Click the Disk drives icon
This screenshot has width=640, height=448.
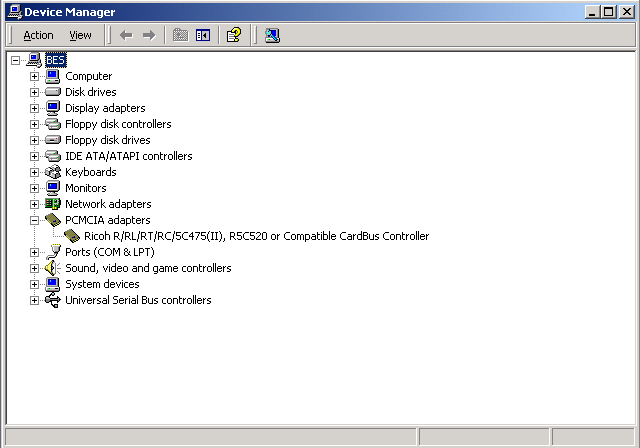(53, 92)
